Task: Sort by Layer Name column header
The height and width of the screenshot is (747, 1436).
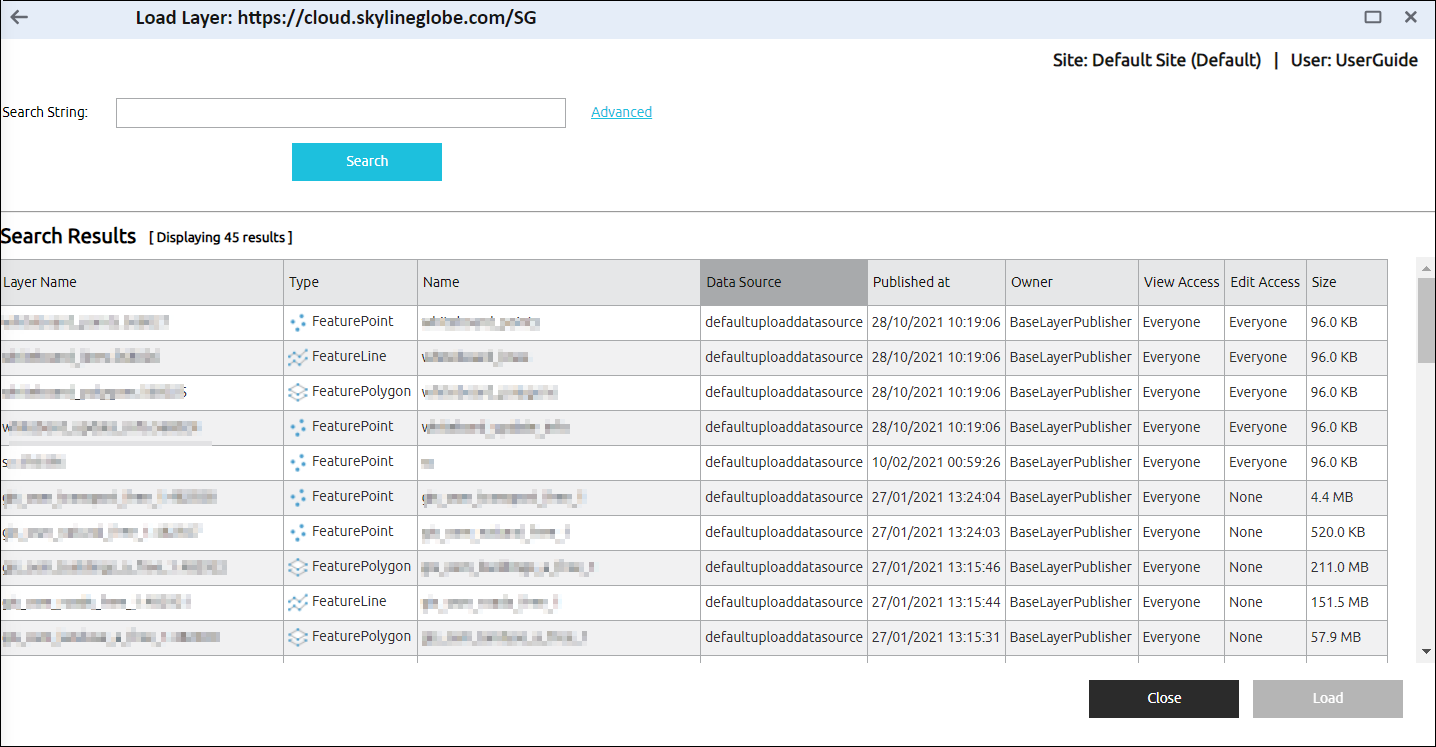Action: click(142, 282)
